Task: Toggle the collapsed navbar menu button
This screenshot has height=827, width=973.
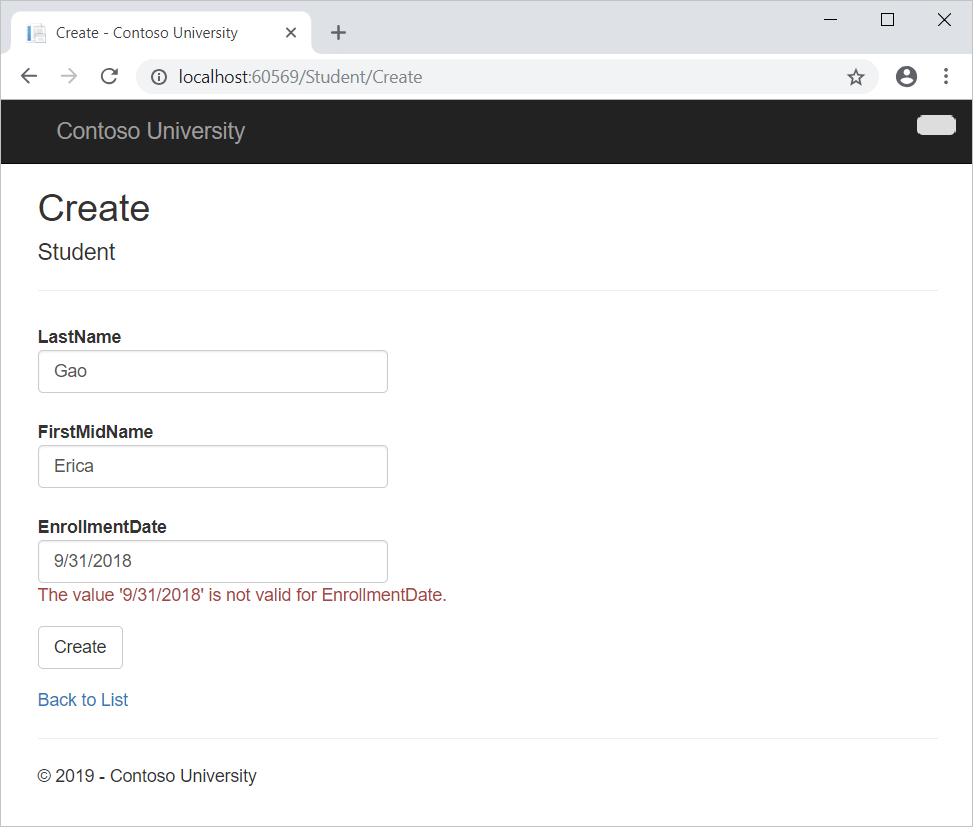Action: coord(935,125)
